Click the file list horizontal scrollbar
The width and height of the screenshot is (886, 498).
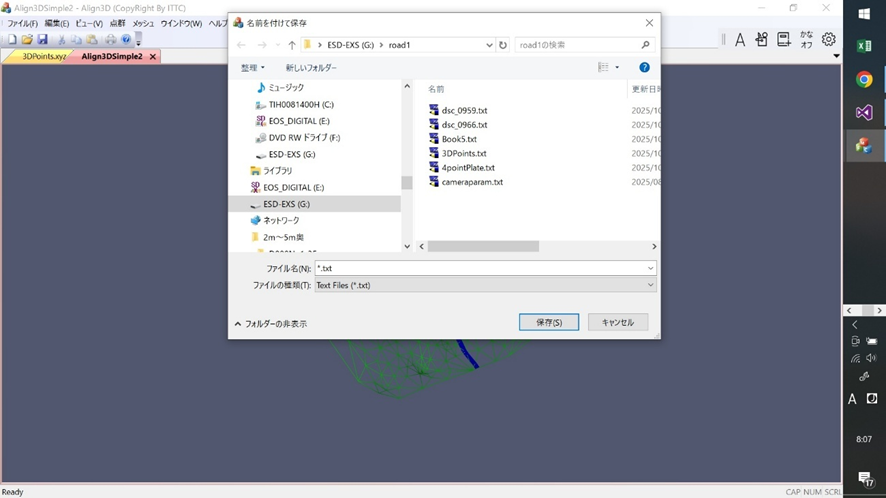pos(484,246)
